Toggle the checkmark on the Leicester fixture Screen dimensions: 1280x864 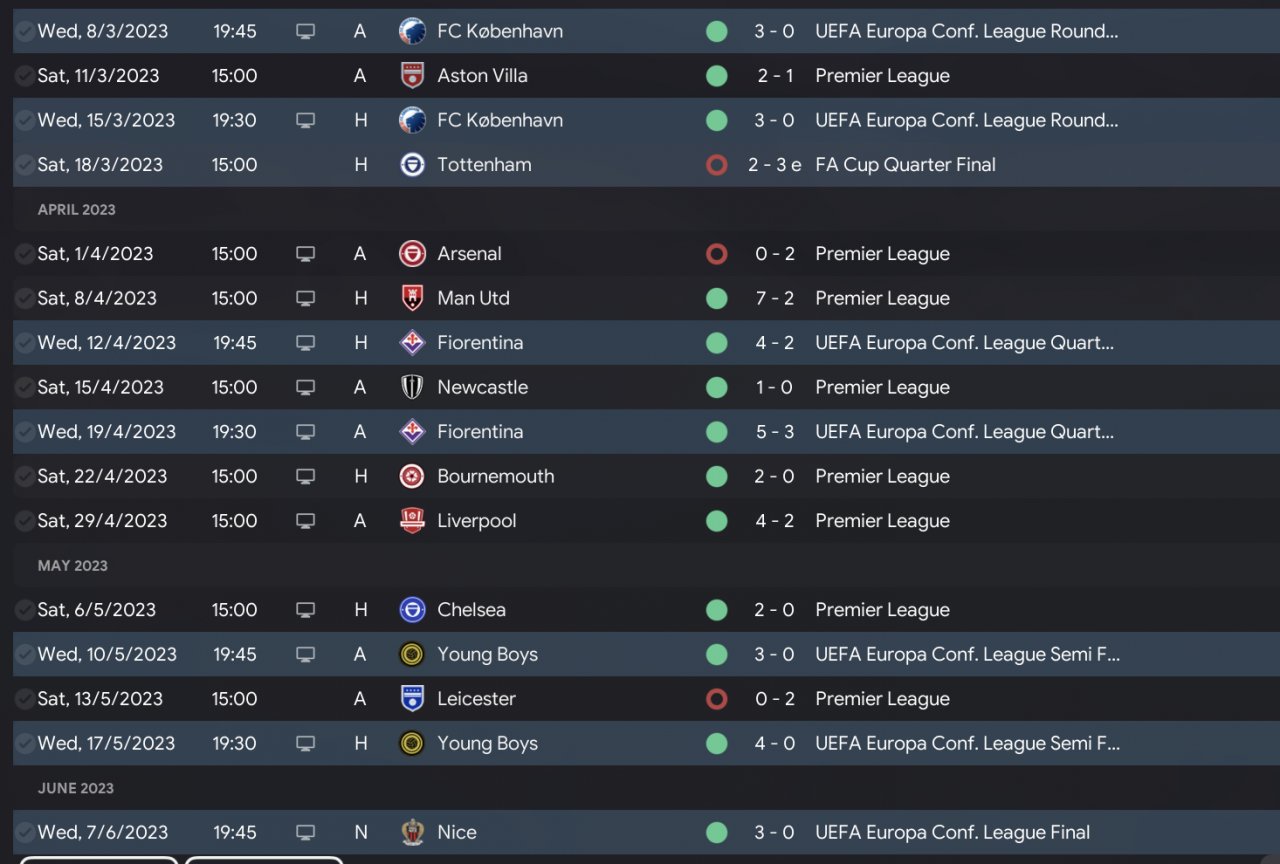[x=24, y=699]
